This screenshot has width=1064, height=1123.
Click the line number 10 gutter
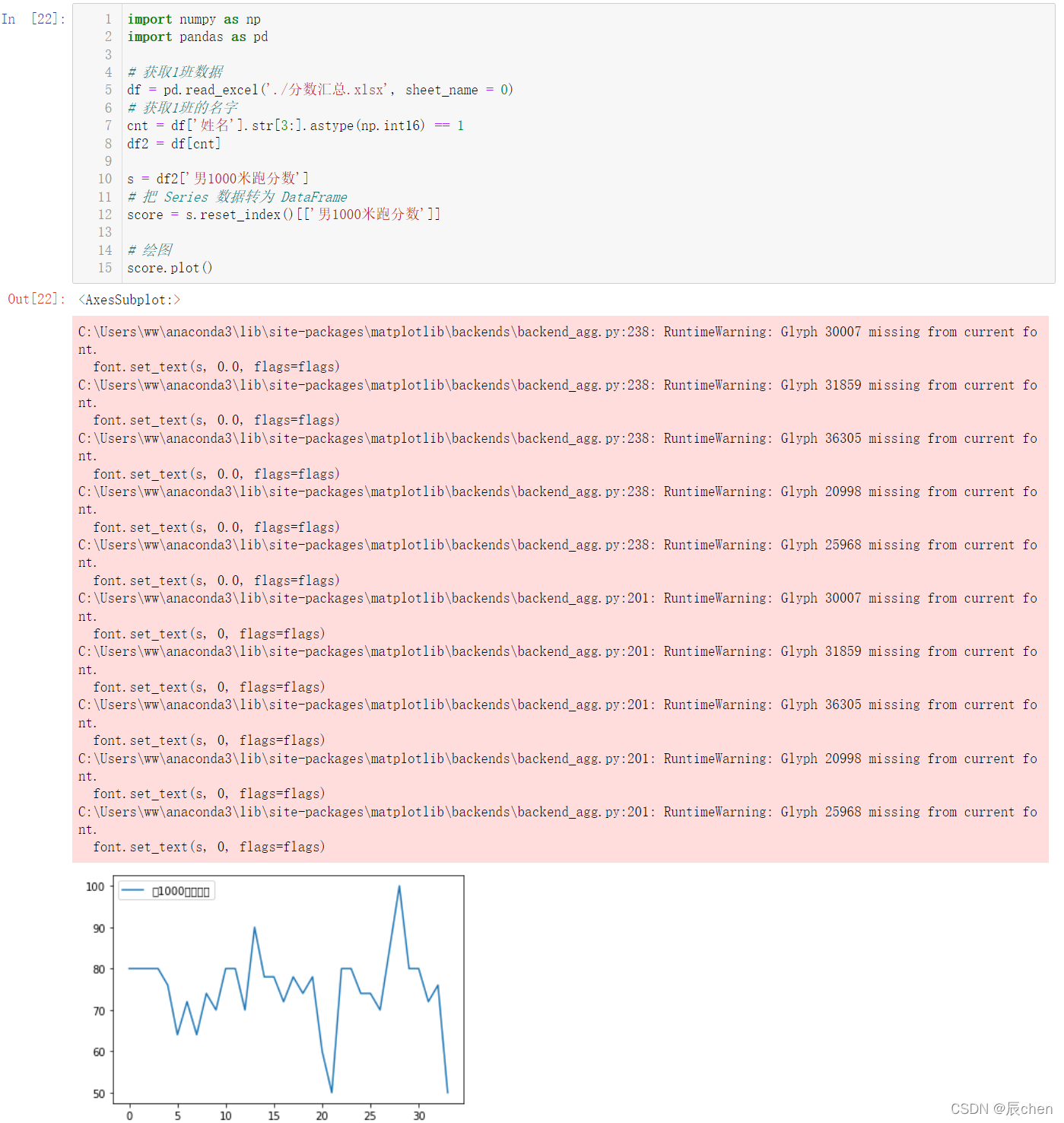click(105, 179)
